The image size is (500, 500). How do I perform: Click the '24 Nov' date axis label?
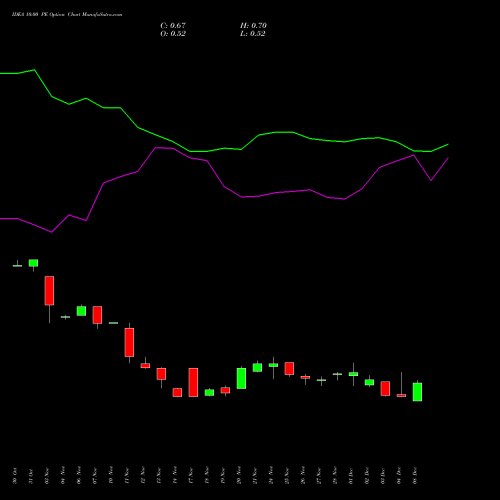271,476
